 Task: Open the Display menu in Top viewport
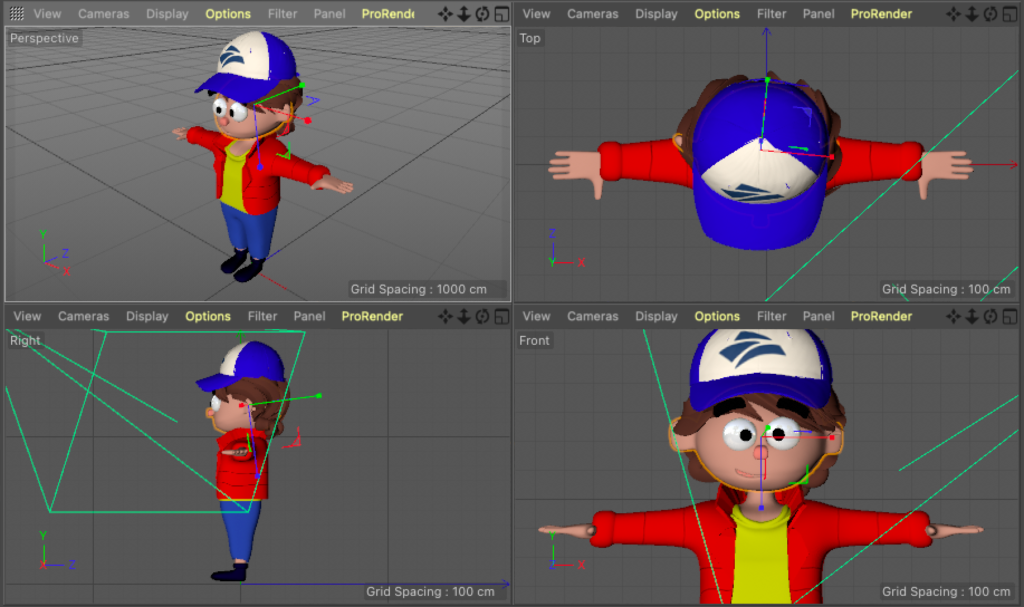pyautogui.click(x=656, y=14)
